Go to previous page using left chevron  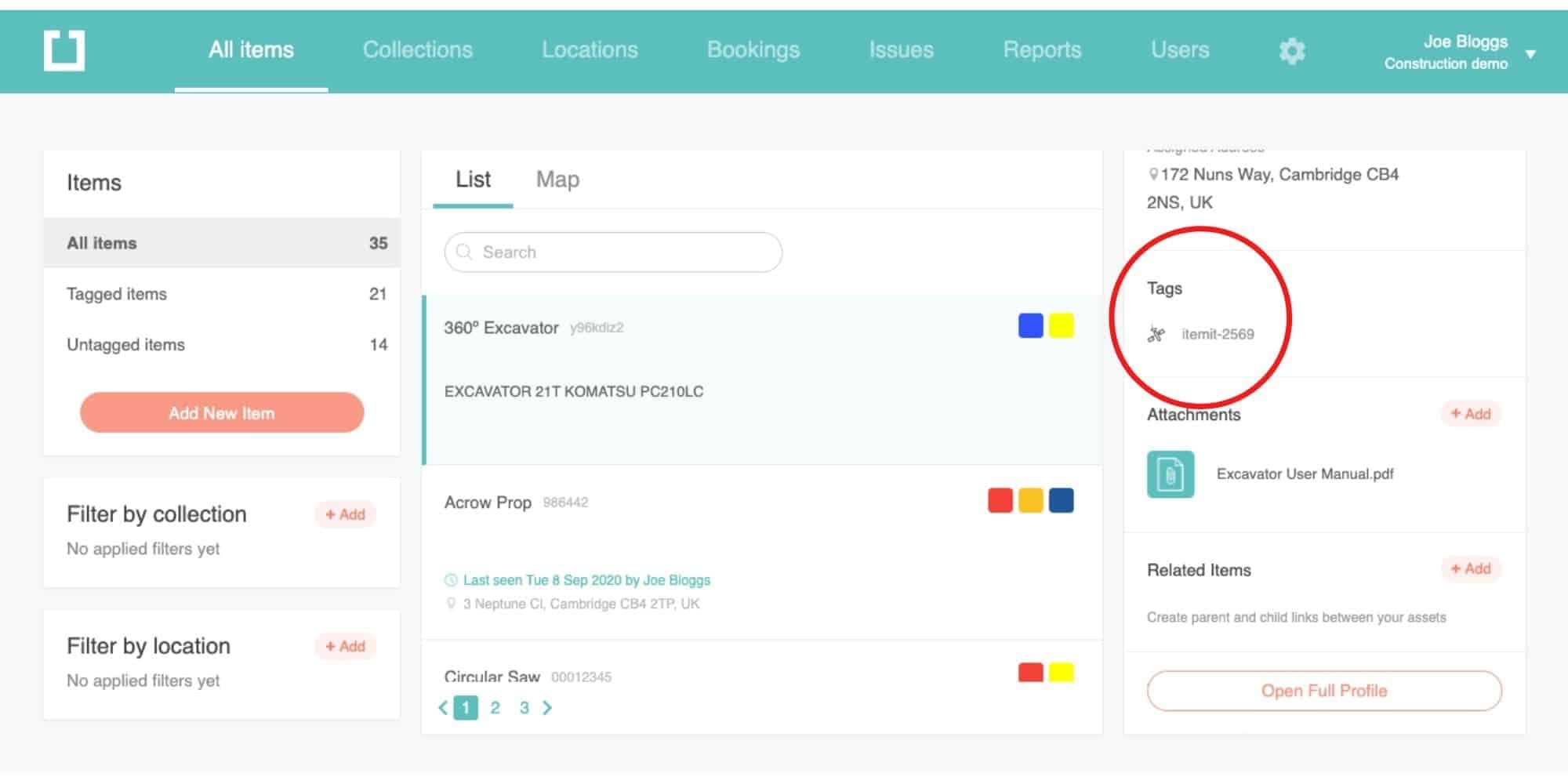(443, 708)
